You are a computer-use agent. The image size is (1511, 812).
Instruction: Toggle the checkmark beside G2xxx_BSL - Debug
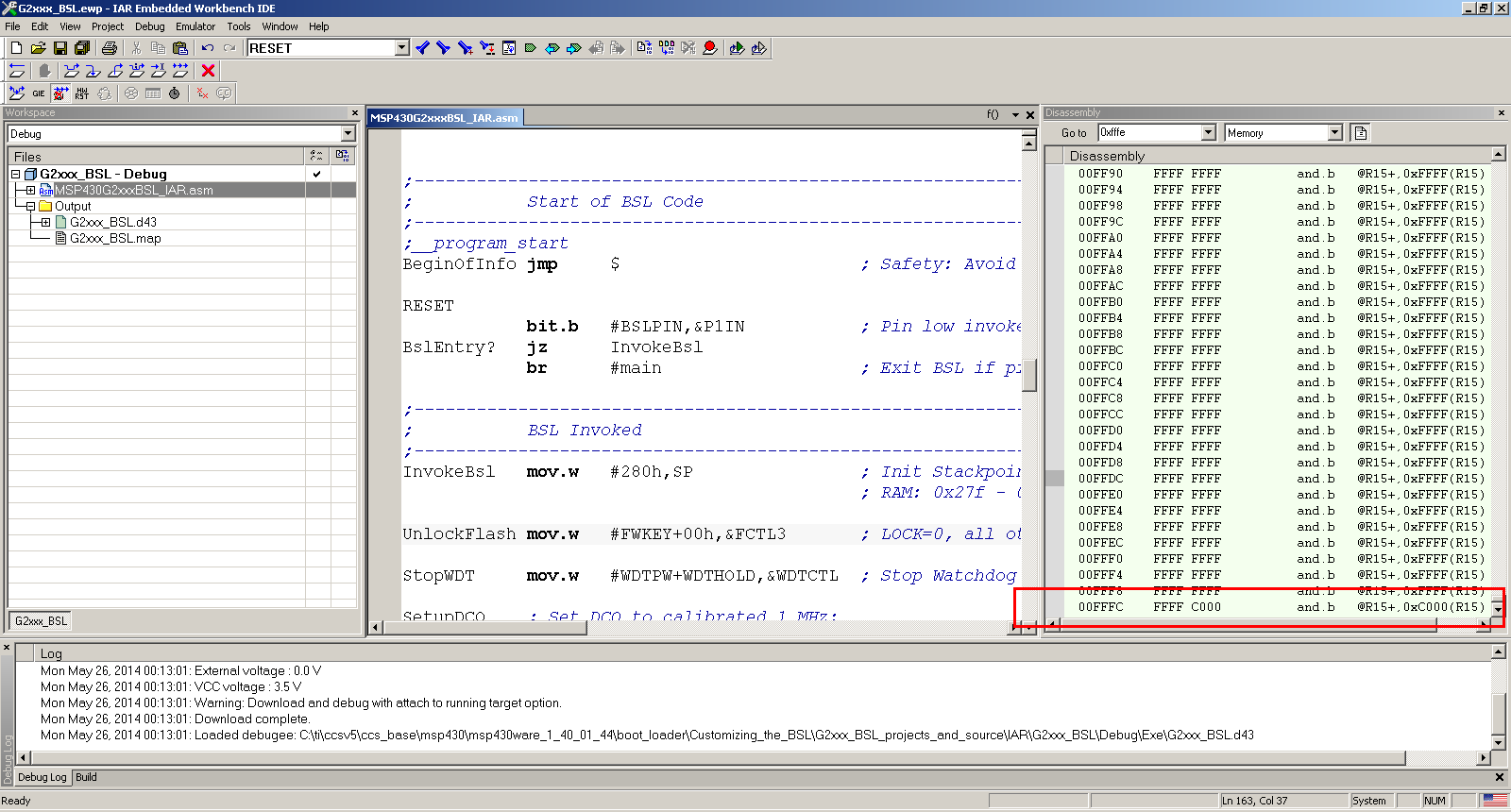click(316, 174)
